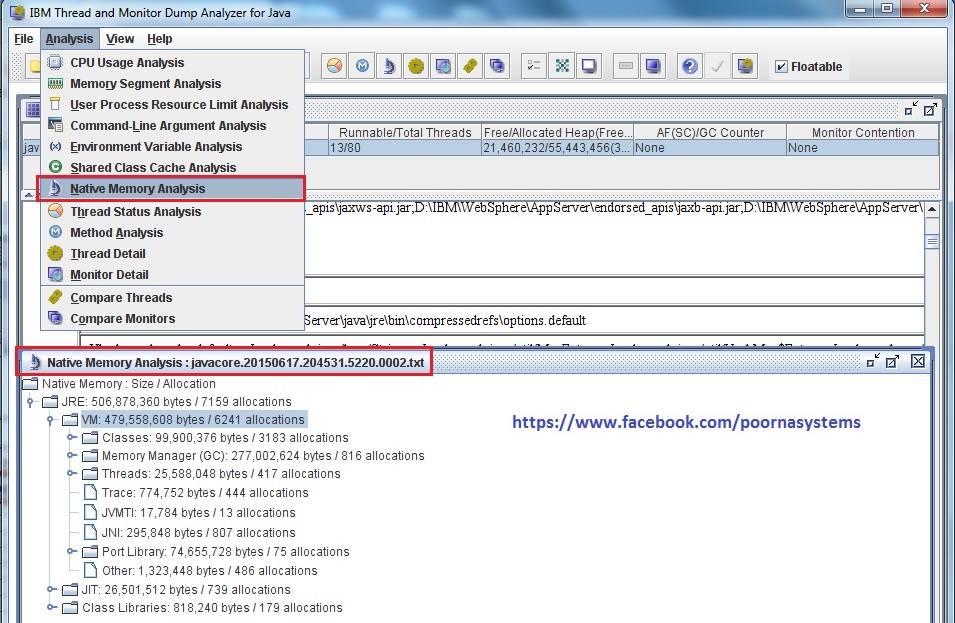The height and width of the screenshot is (623, 955).
Task: Select Method Analysis menu entry
Action: 172,233
